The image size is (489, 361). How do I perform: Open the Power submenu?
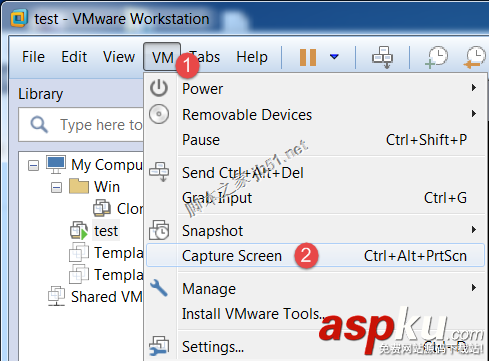click(315, 89)
